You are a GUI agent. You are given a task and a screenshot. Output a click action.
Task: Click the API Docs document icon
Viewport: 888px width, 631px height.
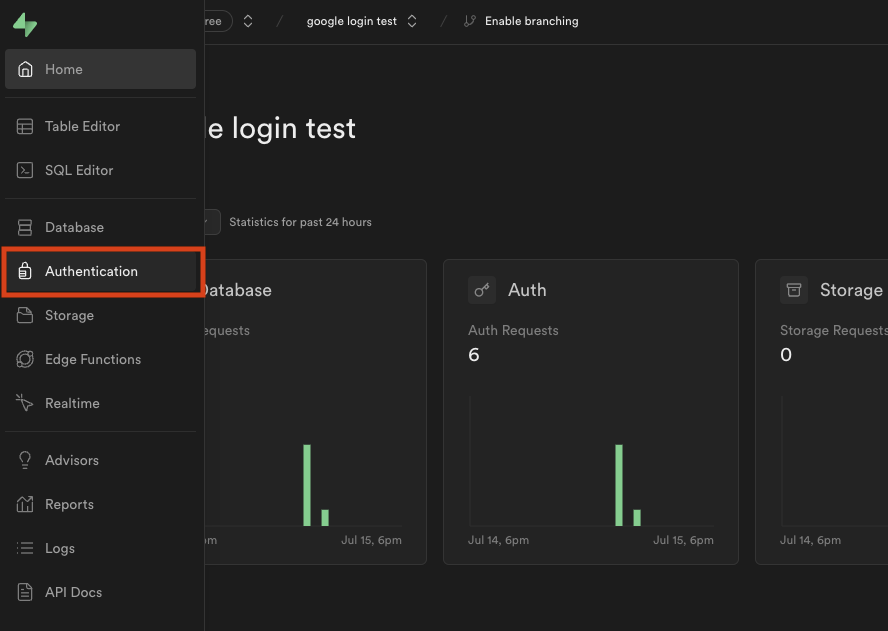pos(25,592)
